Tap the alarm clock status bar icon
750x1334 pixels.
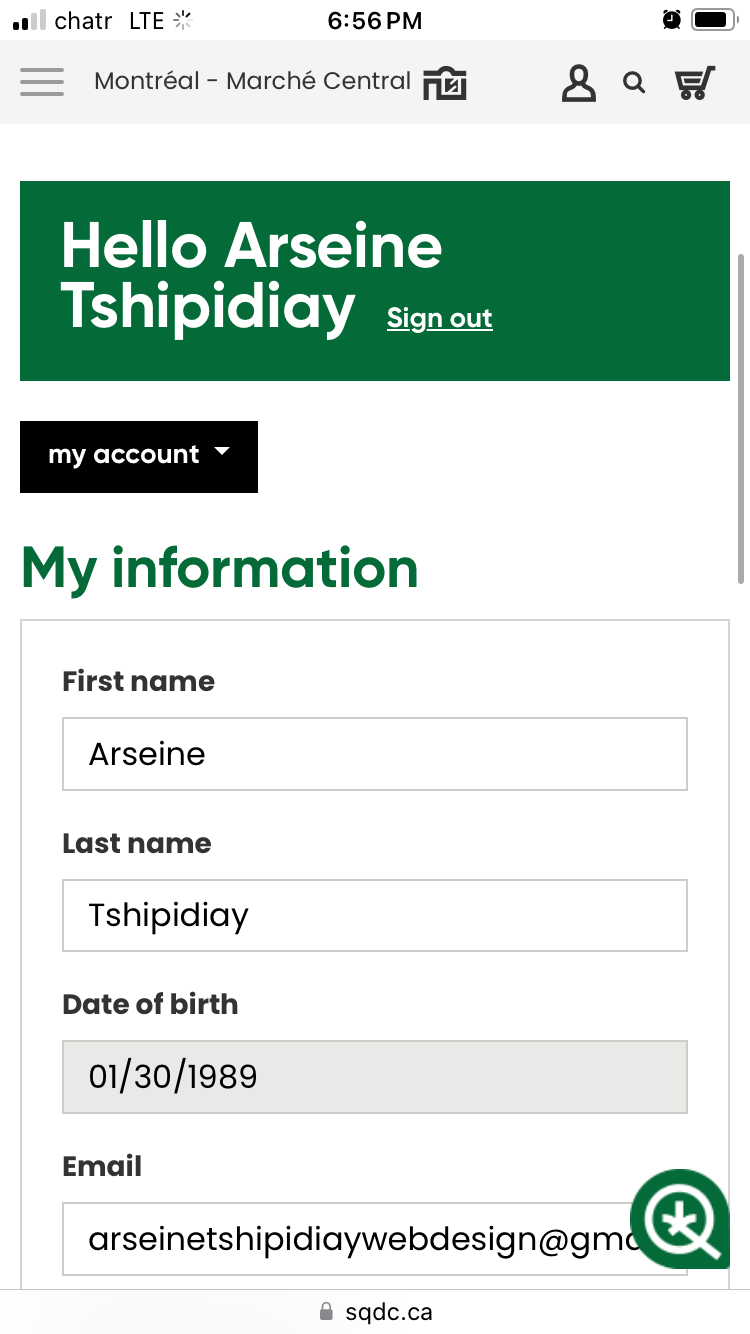[x=672, y=20]
